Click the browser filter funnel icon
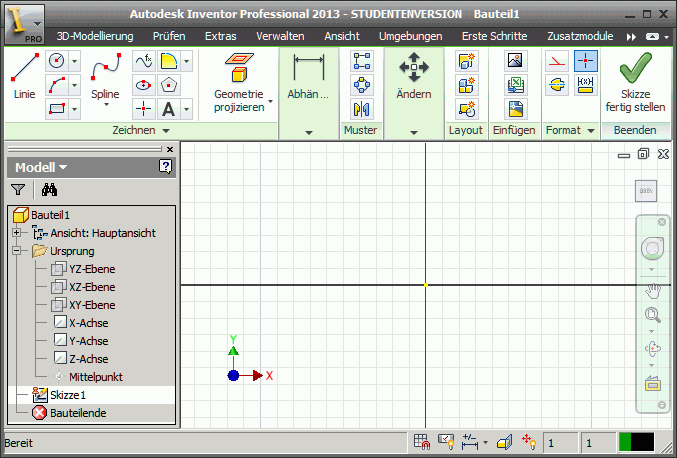 tap(18, 189)
